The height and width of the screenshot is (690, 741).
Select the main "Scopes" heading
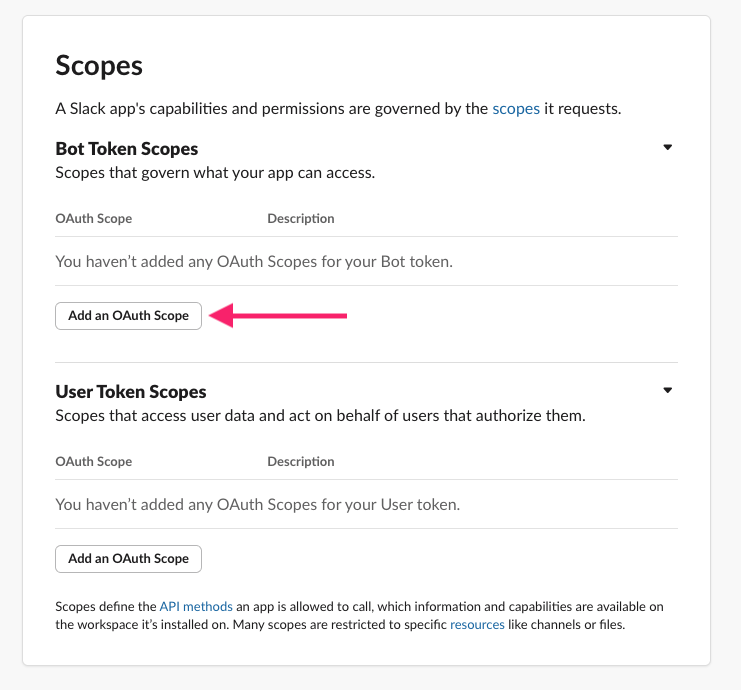[x=99, y=66]
